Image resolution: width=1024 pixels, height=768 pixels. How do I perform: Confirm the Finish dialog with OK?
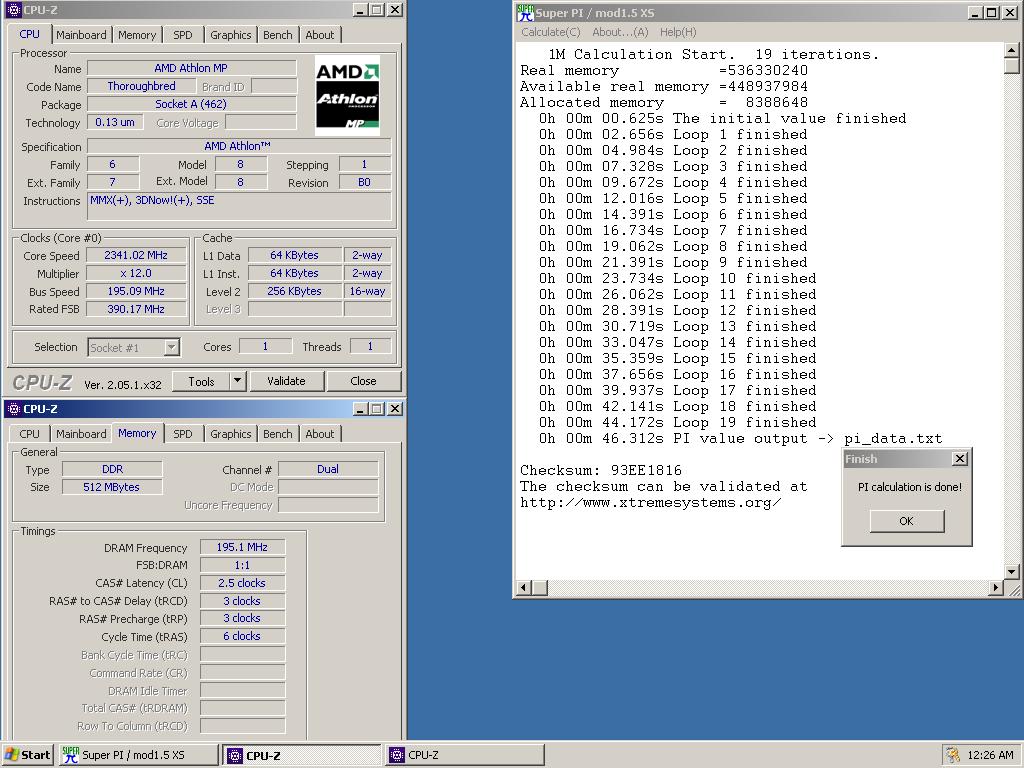tap(906, 521)
